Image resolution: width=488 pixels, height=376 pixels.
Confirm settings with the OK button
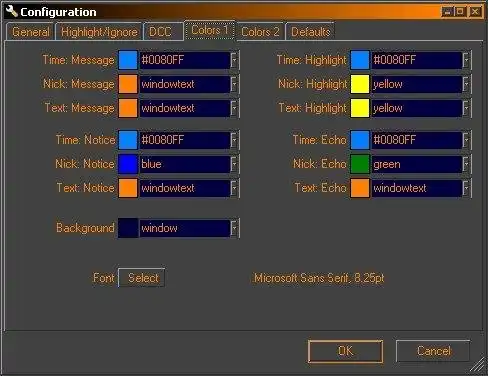pos(345,351)
